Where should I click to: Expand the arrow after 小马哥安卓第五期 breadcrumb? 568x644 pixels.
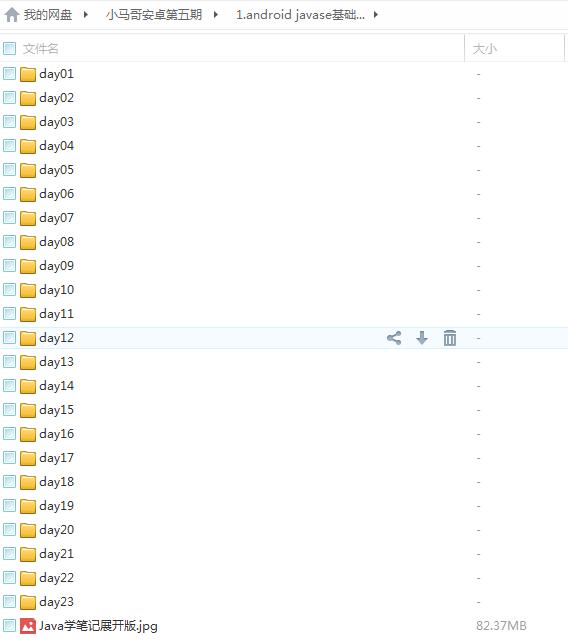216,15
